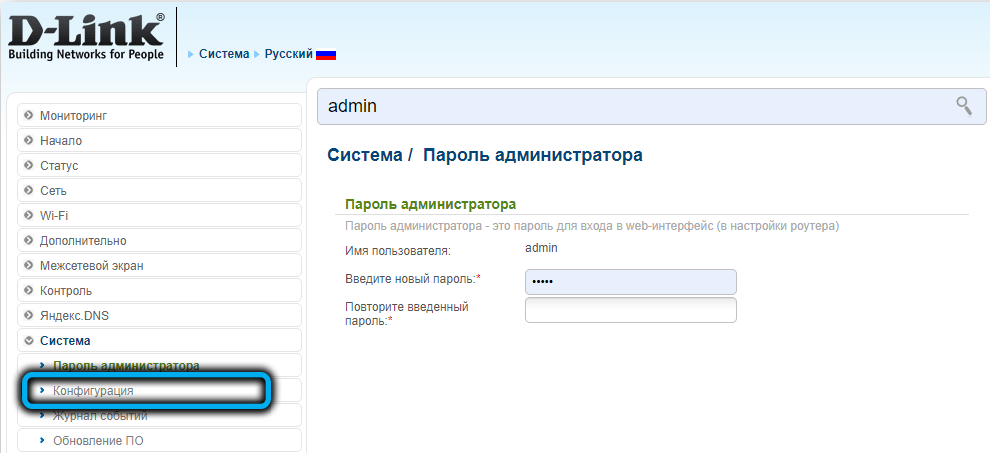The width and height of the screenshot is (990, 453).
Task: Open Журнал событий submenu item
Action: (x=100, y=416)
